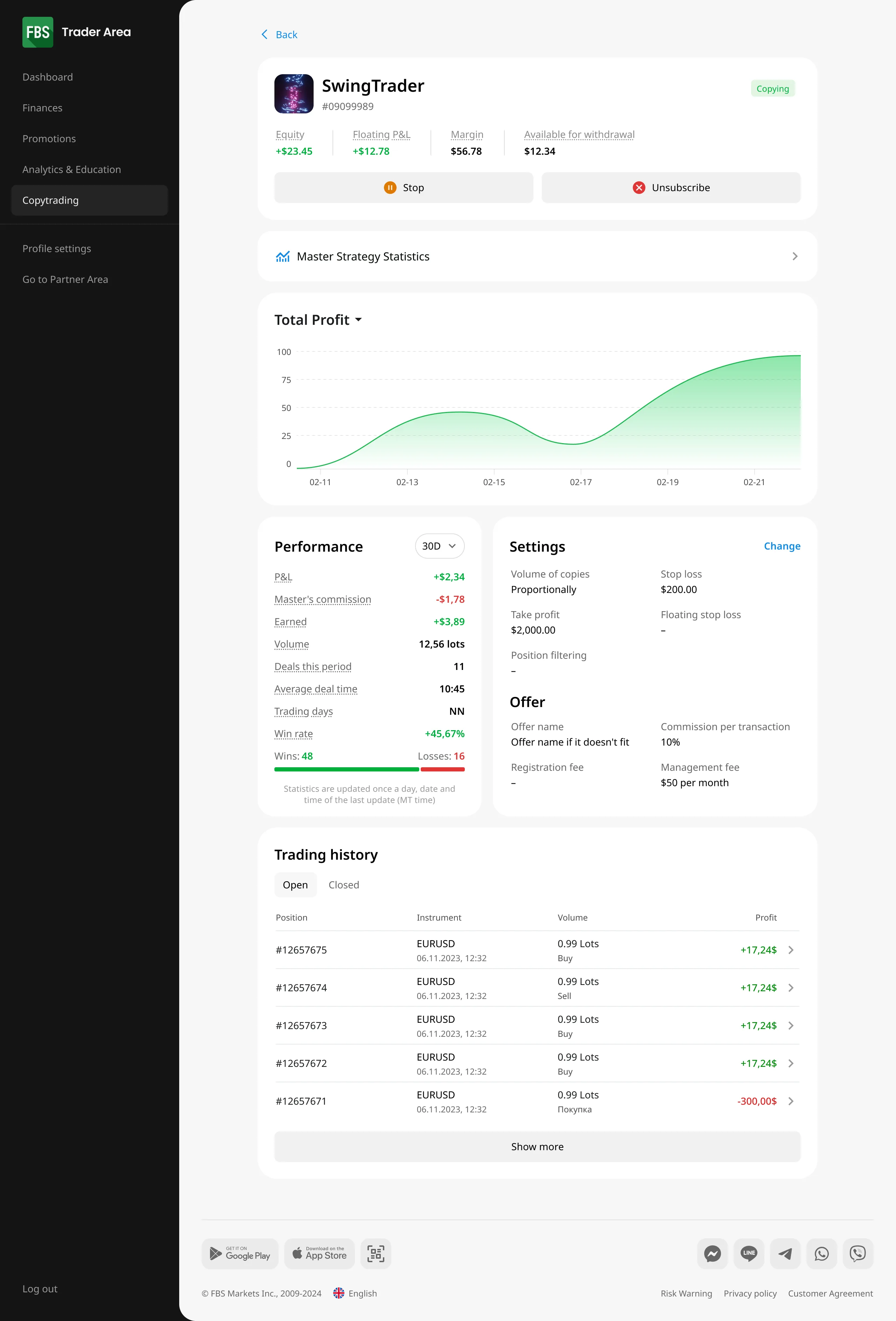Open Profile settings

coord(57,249)
